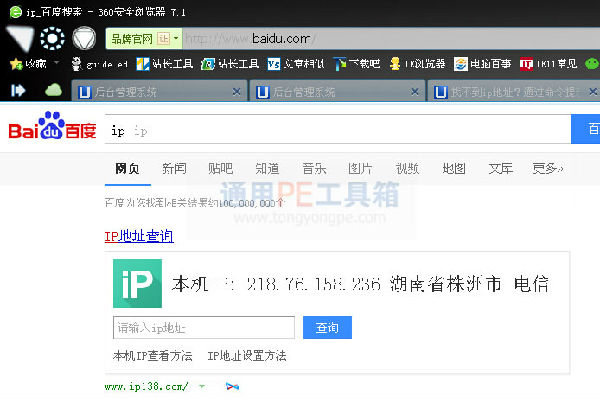The image size is (600, 399).
Task: Open the 本机IP查看方法 link
Action: (153, 356)
